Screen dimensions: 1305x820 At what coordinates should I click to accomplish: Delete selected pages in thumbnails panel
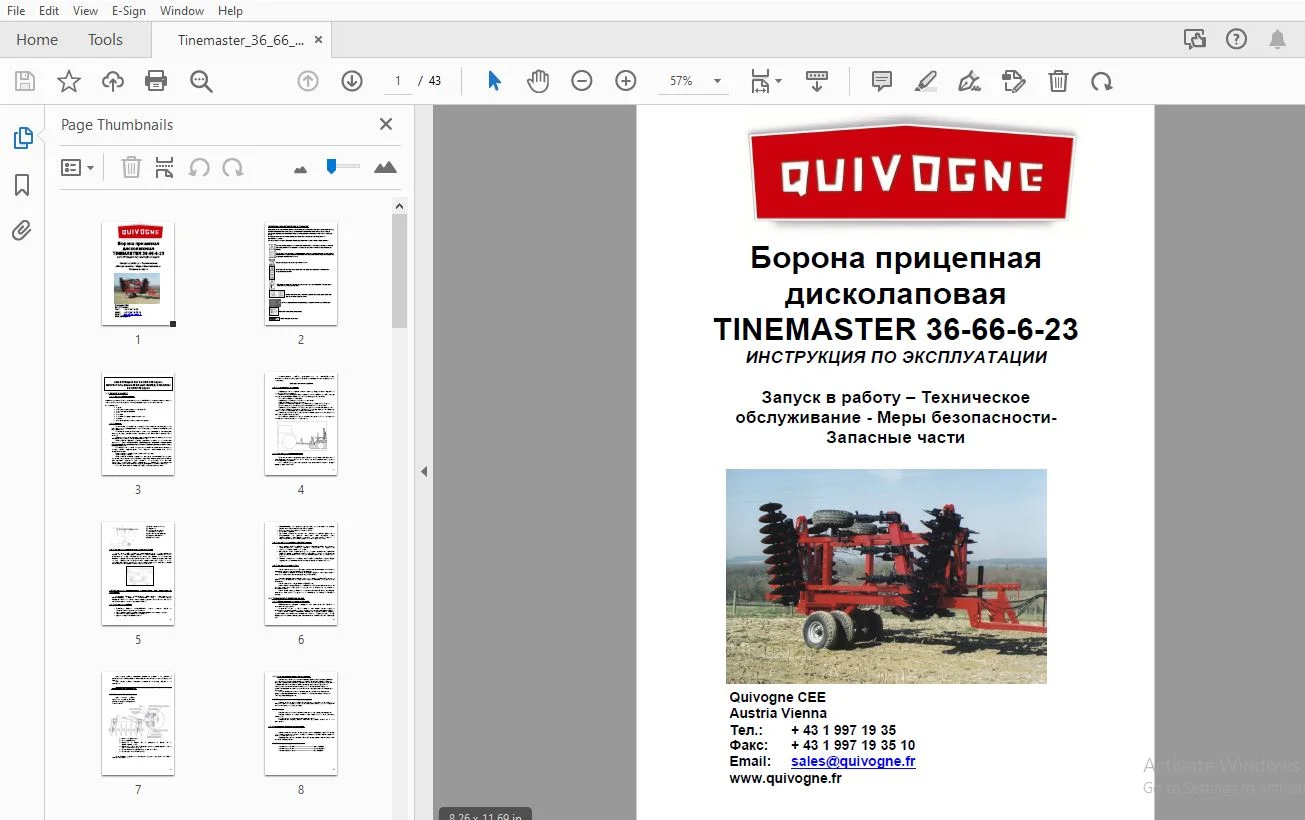(131, 168)
